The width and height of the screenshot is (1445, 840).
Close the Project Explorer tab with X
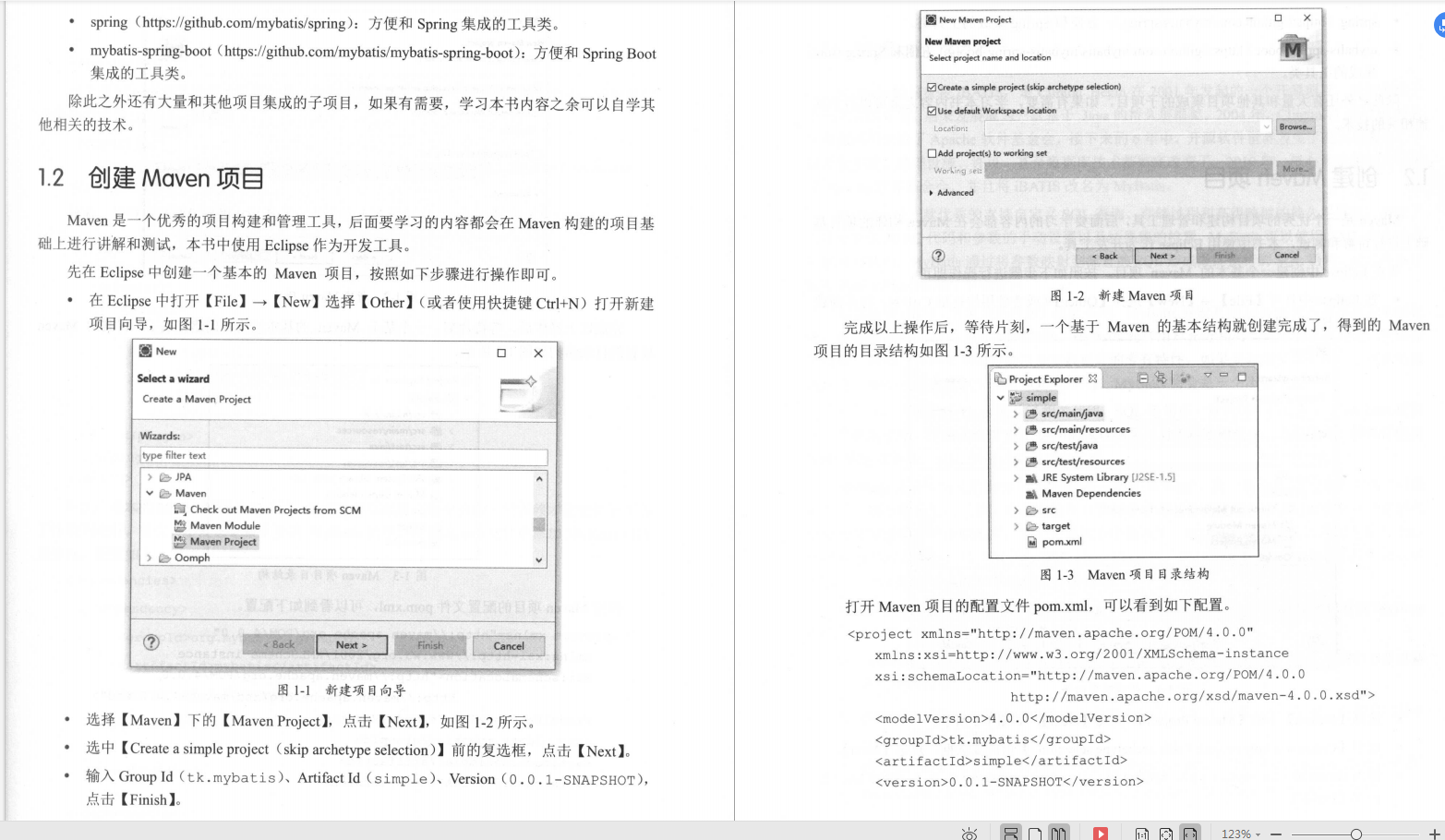point(1093,378)
